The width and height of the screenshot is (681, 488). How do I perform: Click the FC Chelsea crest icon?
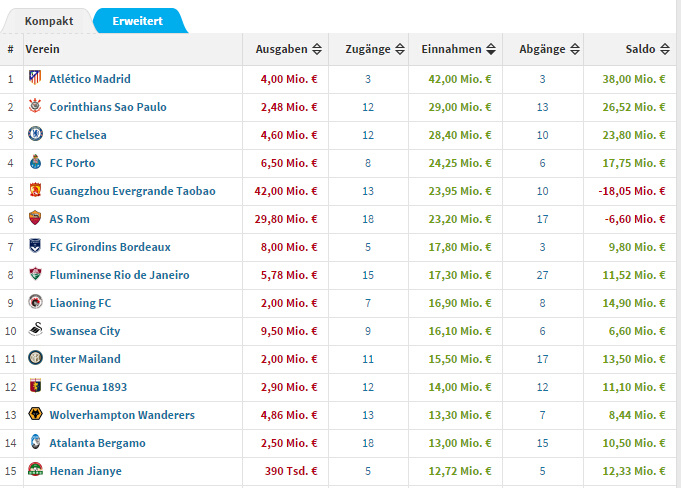click(35, 133)
